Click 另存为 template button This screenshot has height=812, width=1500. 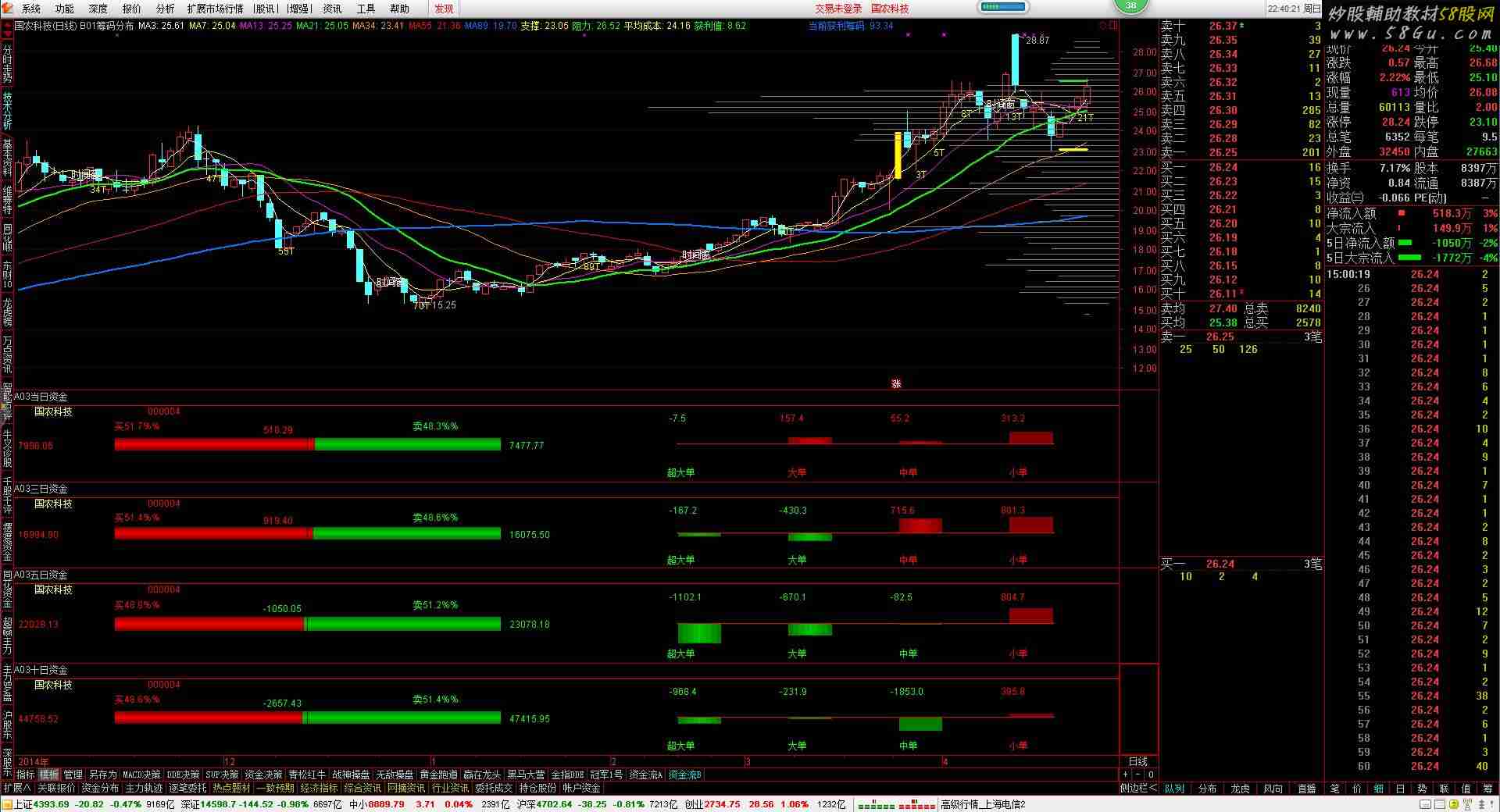coord(102,775)
